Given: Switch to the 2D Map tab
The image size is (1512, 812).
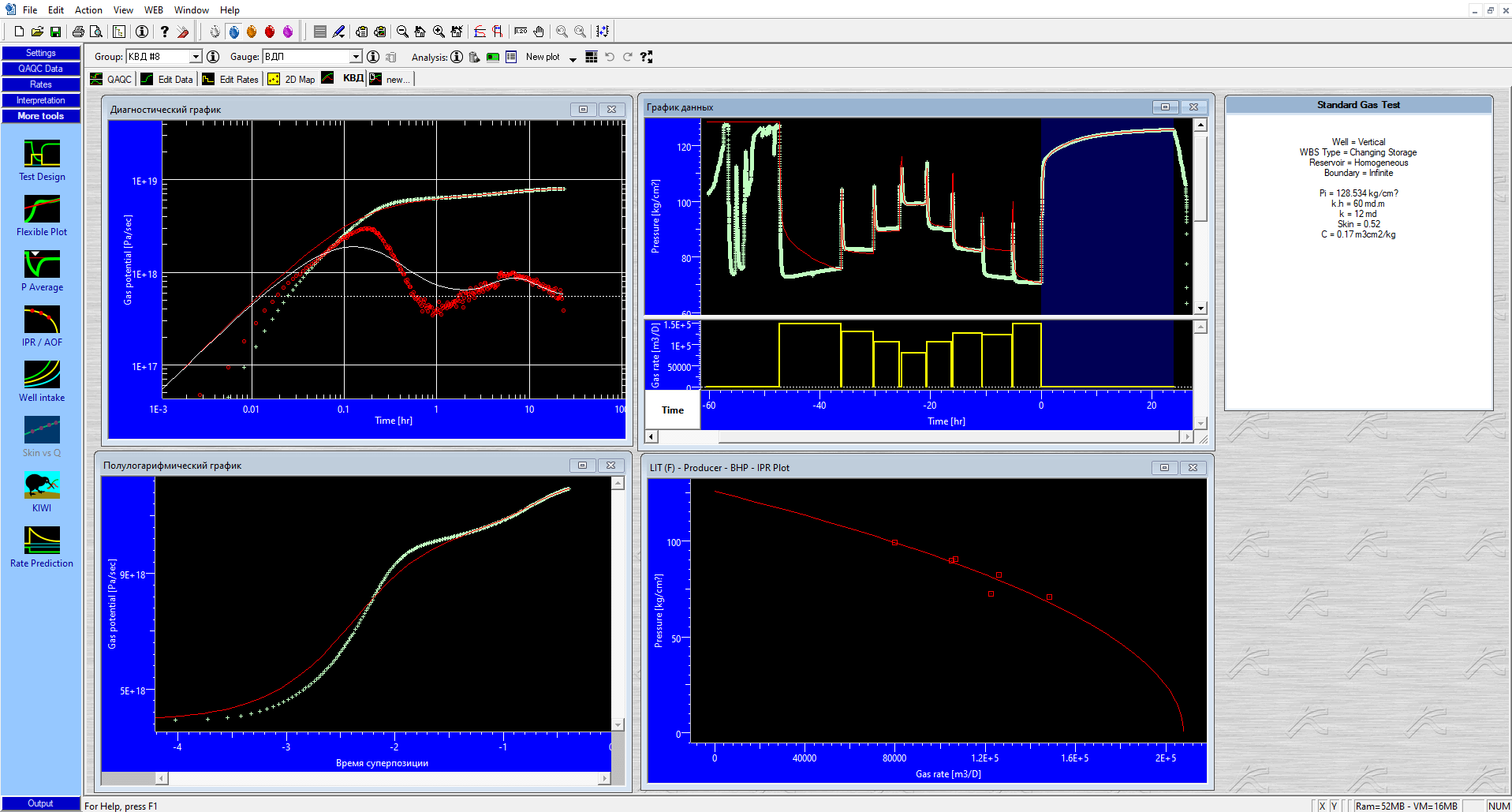Looking at the screenshot, I should (292, 79).
